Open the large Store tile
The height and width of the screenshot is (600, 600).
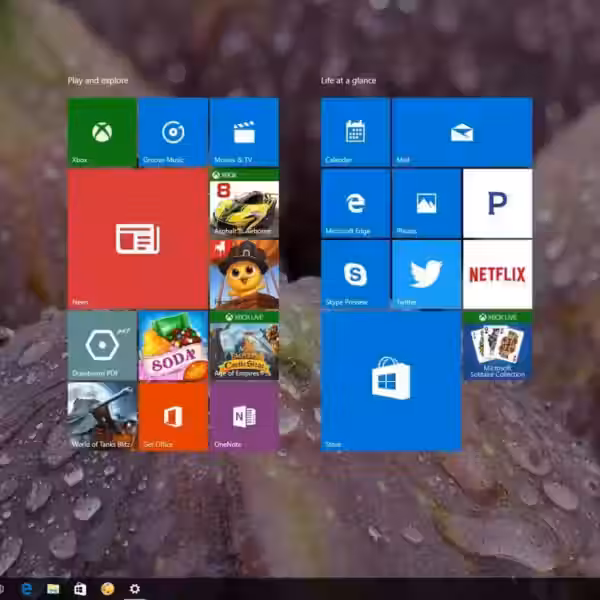pyautogui.click(x=390, y=380)
